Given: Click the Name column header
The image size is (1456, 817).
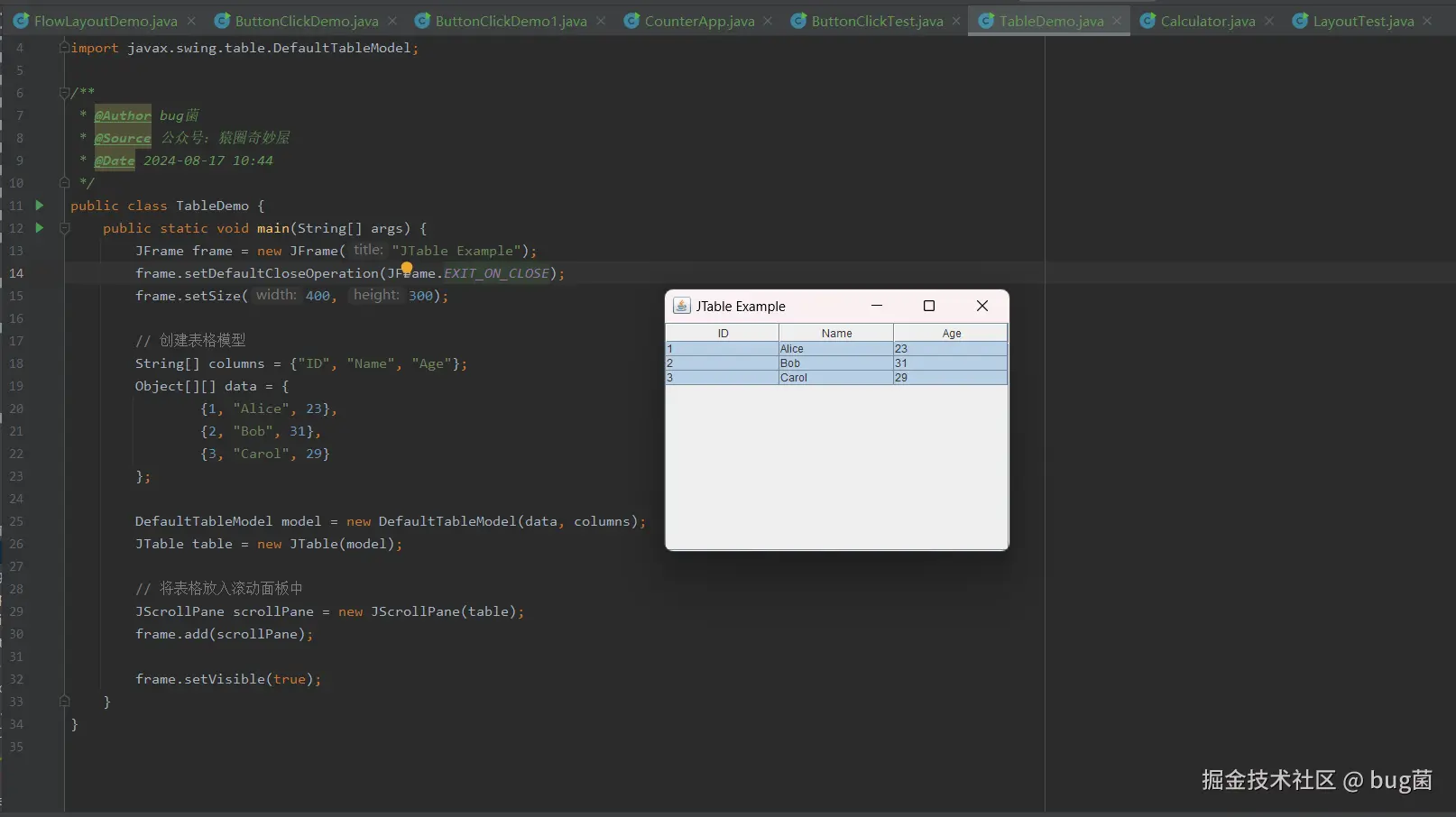Looking at the screenshot, I should tap(836, 334).
